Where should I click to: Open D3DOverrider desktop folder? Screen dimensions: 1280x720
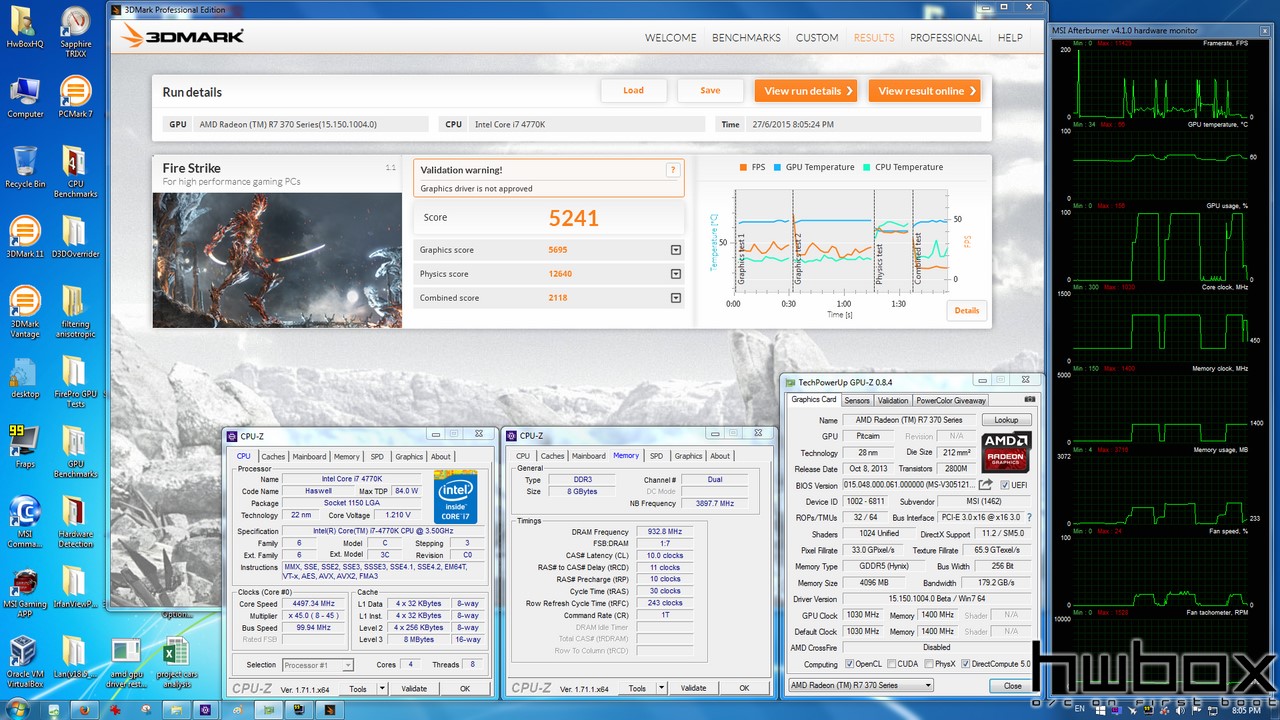coord(75,237)
